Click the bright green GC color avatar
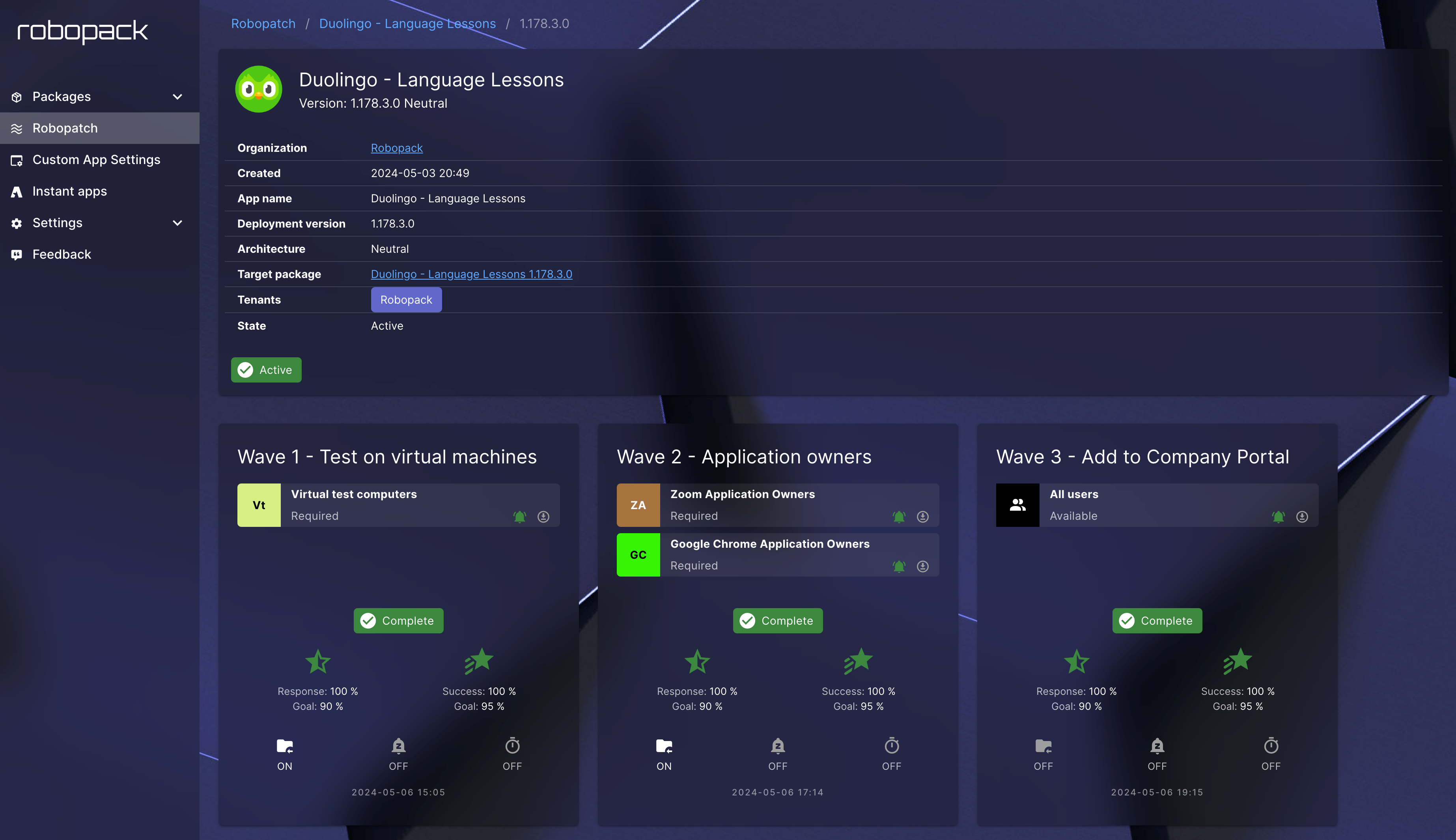 pos(638,554)
